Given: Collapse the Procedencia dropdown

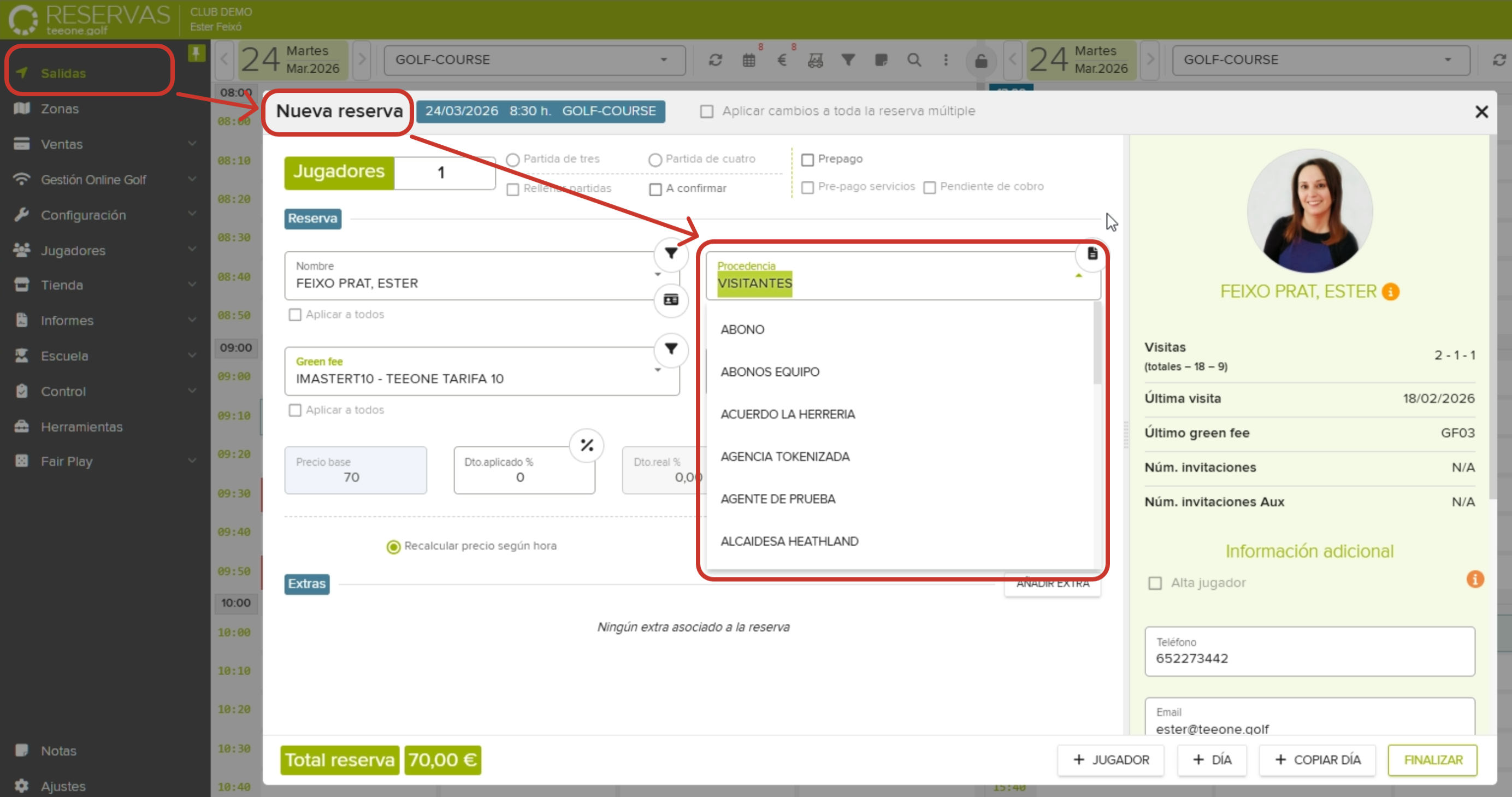Looking at the screenshot, I should (1078, 275).
